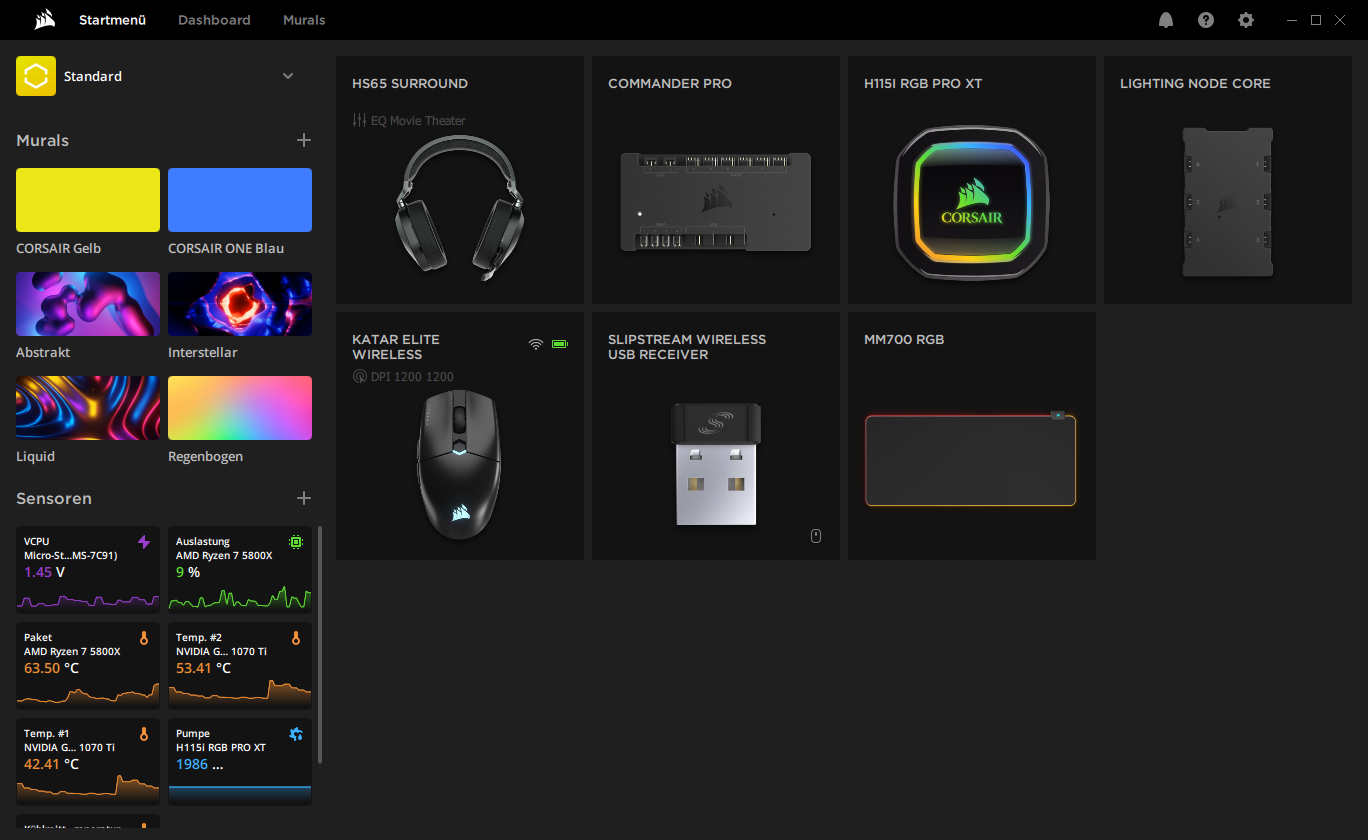This screenshot has width=1368, height=840.
Task: Click the mouse icon on Slipstream receiver tile
Action: coord(815,536)
